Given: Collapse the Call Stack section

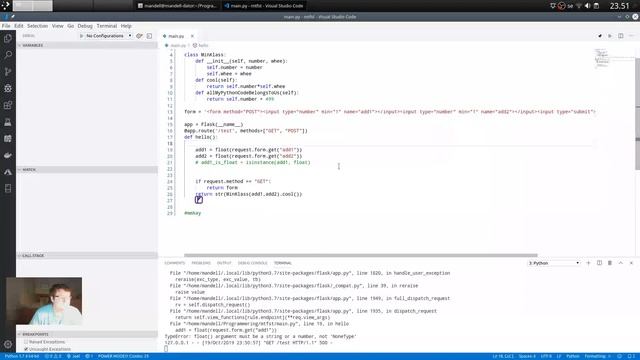Looking at the screenshot, I should click(x=87, y=256).
